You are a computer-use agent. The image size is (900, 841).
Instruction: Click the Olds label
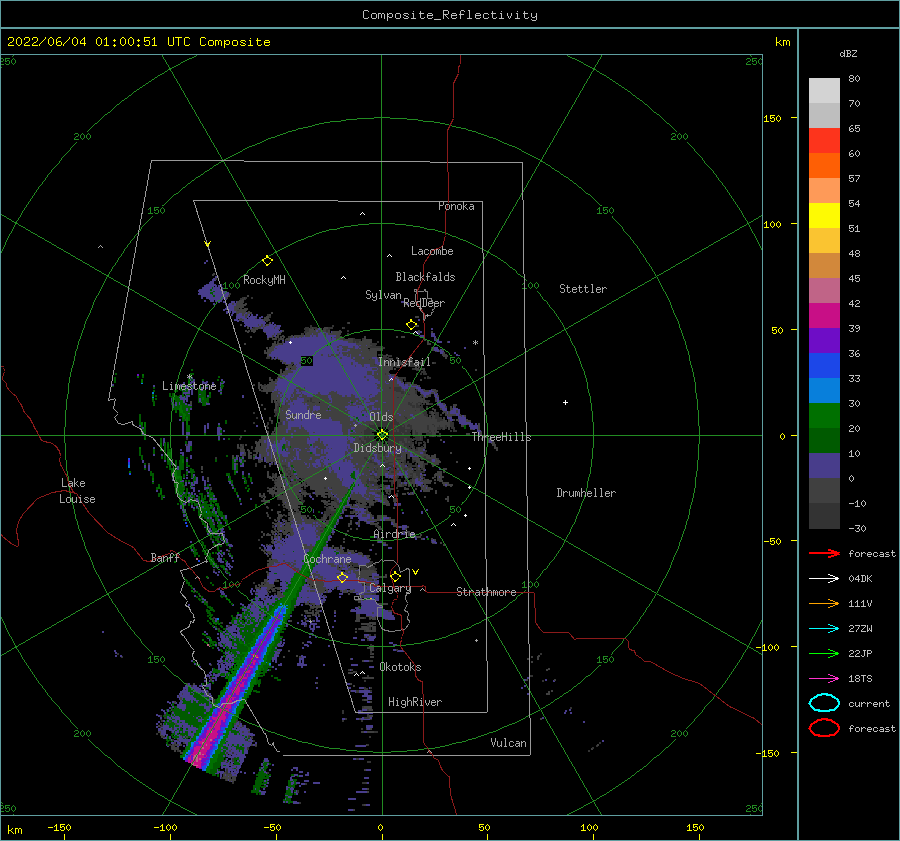pyautogui.click(x=381, y=417)
